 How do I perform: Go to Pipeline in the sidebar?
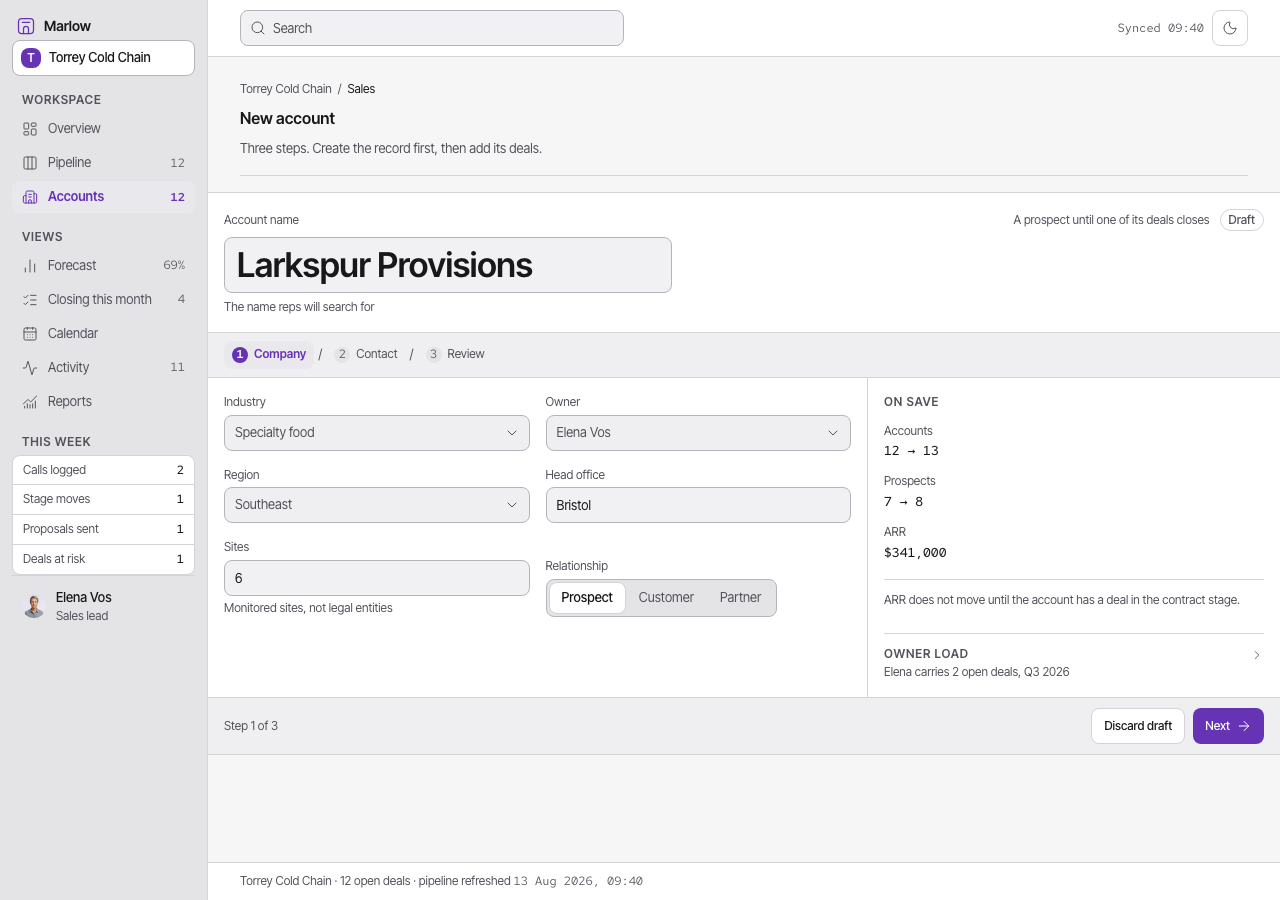pyautogui.click(x=103, y=162)
